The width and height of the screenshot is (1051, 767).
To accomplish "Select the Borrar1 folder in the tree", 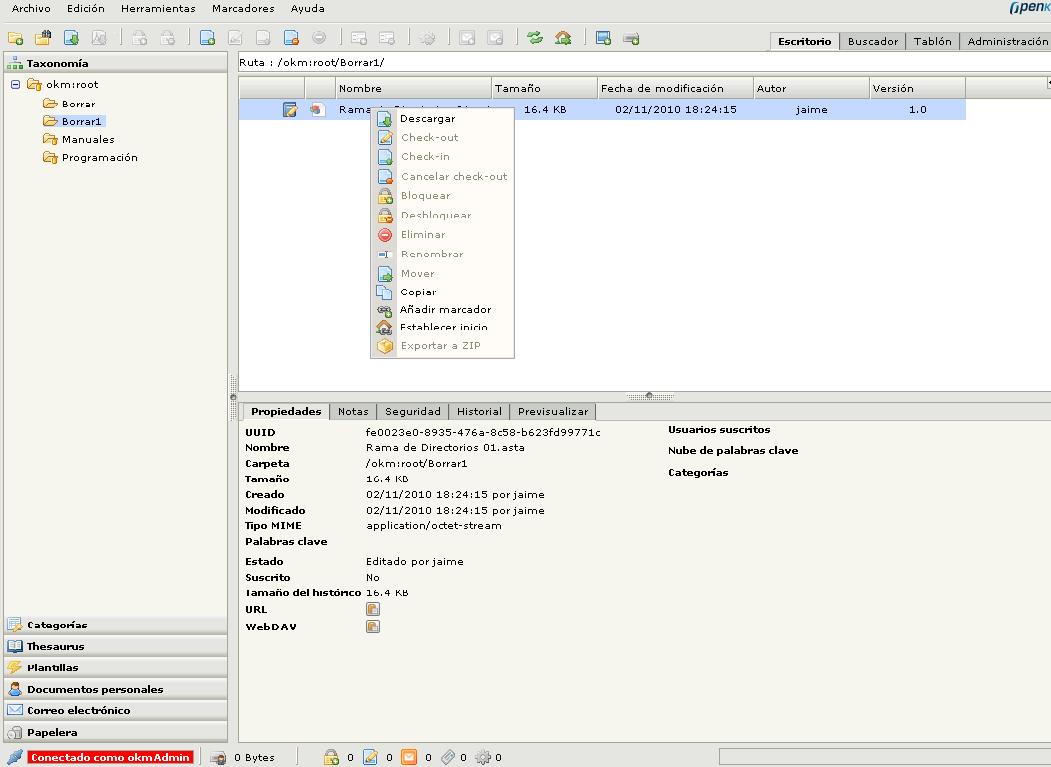I will pos(82,121).
